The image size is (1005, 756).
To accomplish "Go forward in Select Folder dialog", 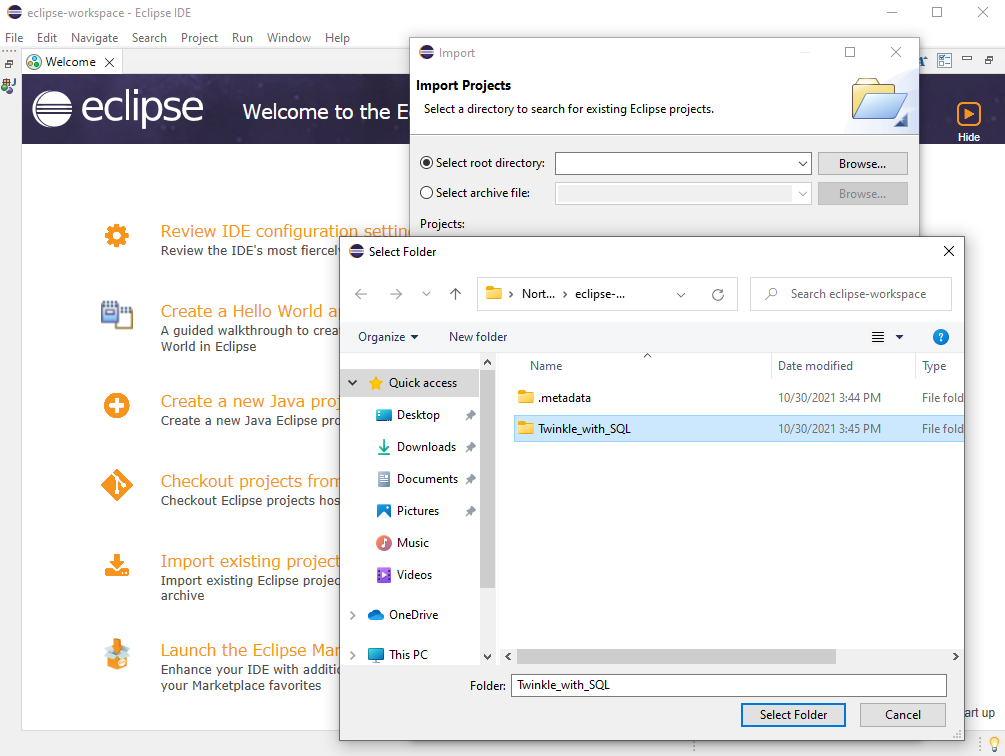I will coord(396,294).
